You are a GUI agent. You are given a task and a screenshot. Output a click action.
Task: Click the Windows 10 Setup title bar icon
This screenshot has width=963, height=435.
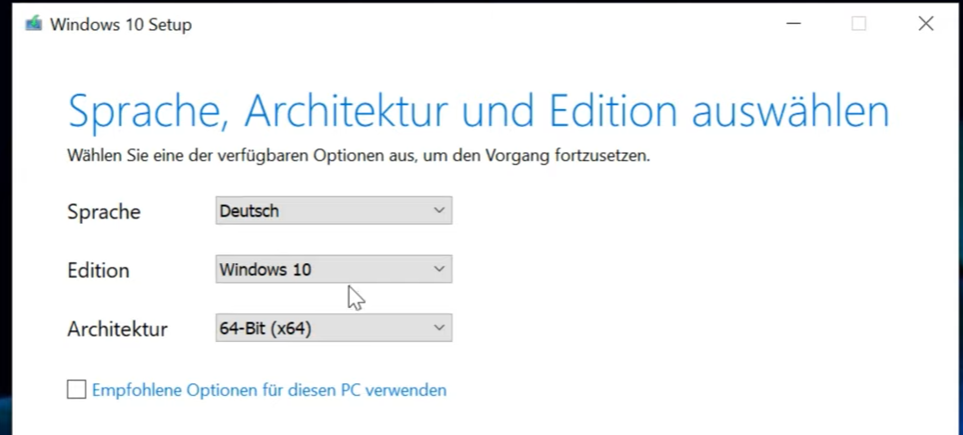point(34,24)
